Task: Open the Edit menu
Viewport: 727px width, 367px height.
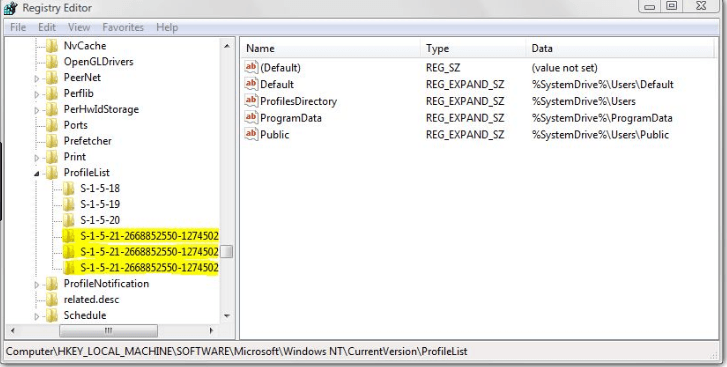Action: coord(47,27)
